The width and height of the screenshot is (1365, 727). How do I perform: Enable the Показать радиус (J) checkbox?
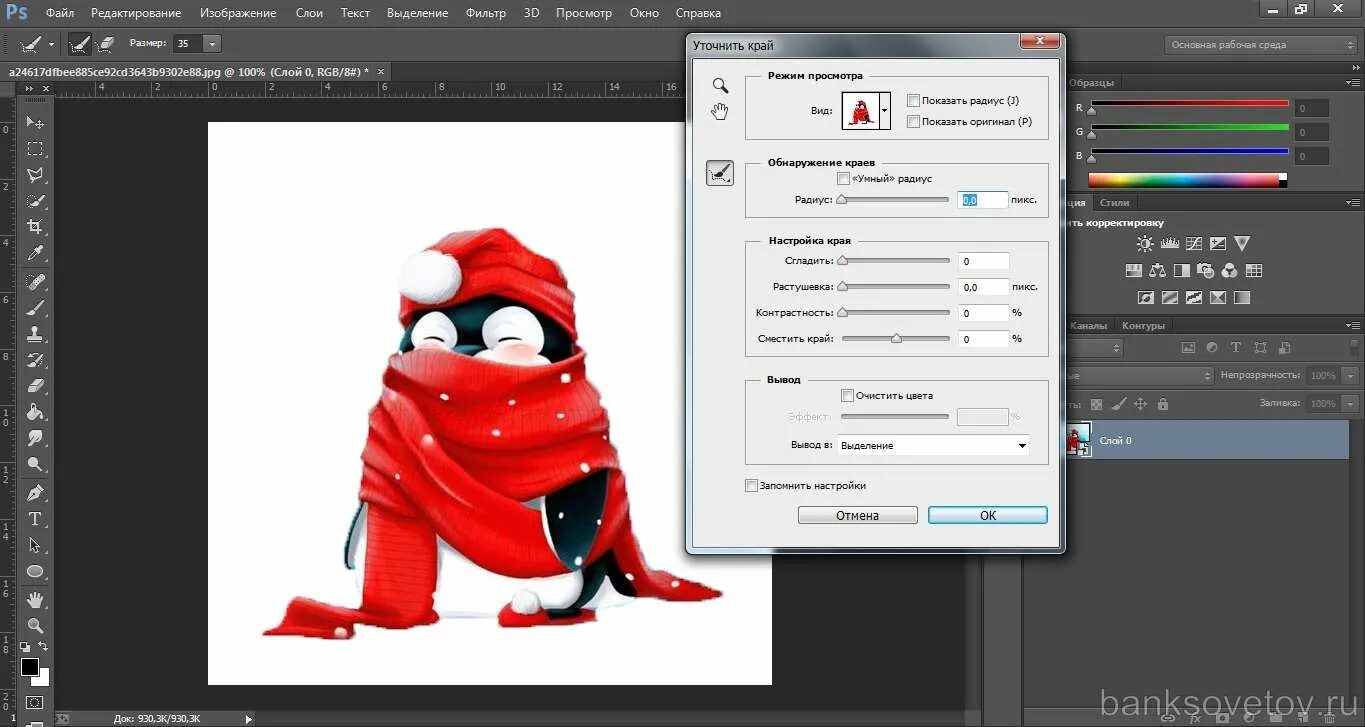pyautogui.click(x=913, y=100)
